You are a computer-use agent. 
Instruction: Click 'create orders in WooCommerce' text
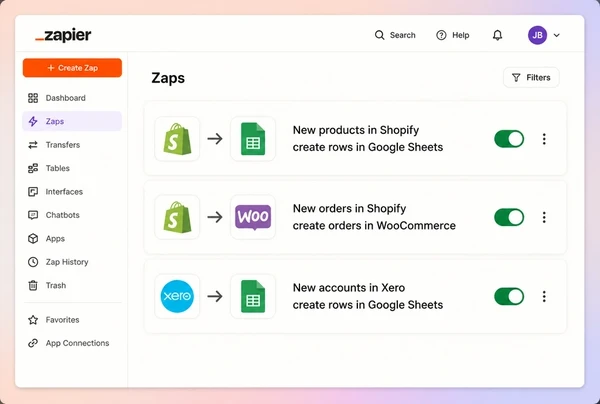tap(374, 226)
